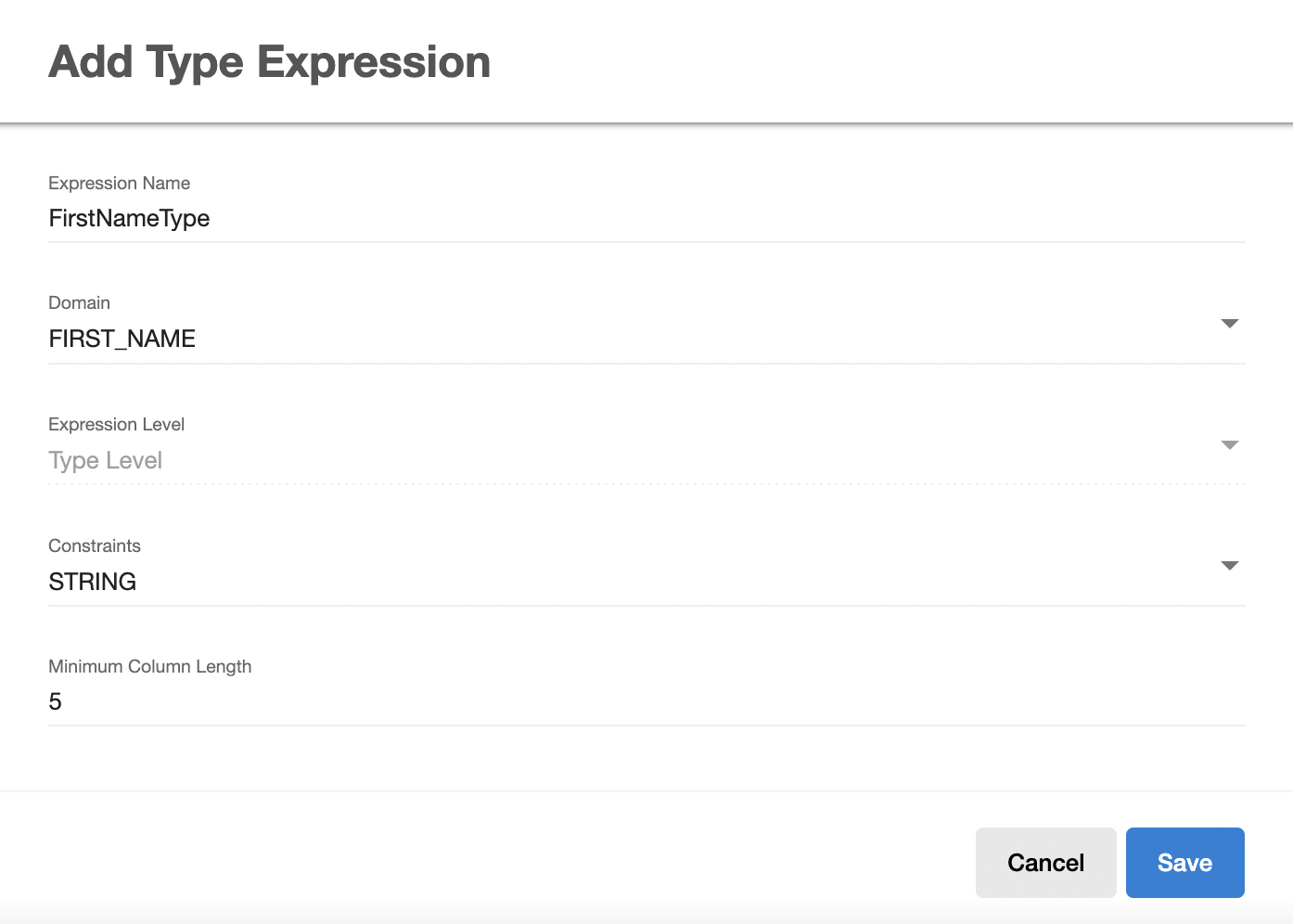Open the Constraints dropdown arrow
Viewport: 1293px width, 924px height.
point(1229,566)
